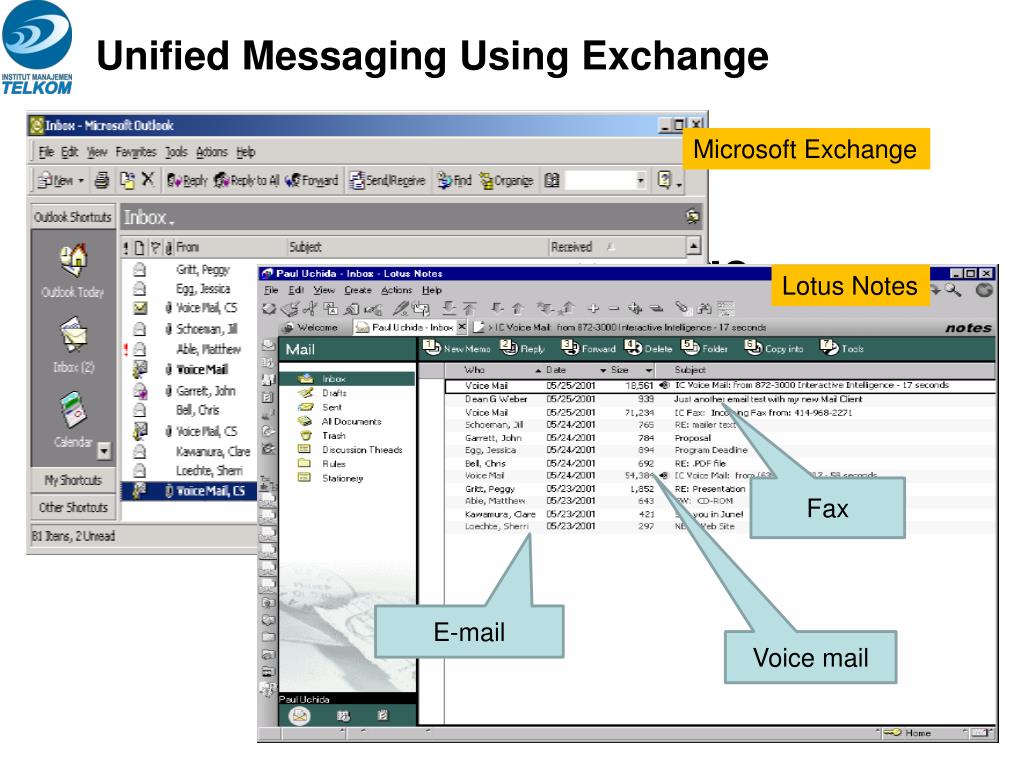Image resolution: width=1024 pixels, height=768 pixels.
Task: Click Copy into in Lotus Notes action bar
Action: coord(774,348)
